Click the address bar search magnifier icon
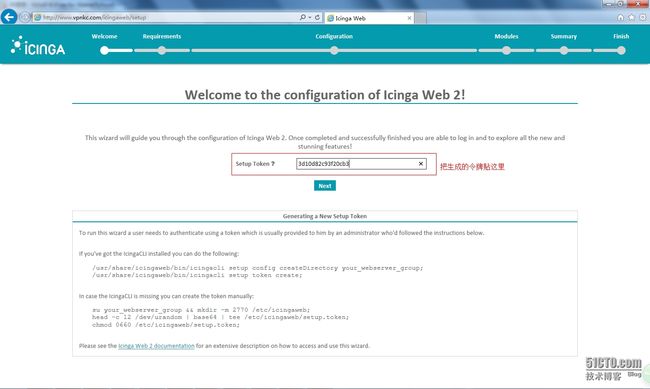The image size is (650, 389). [303, 17]
